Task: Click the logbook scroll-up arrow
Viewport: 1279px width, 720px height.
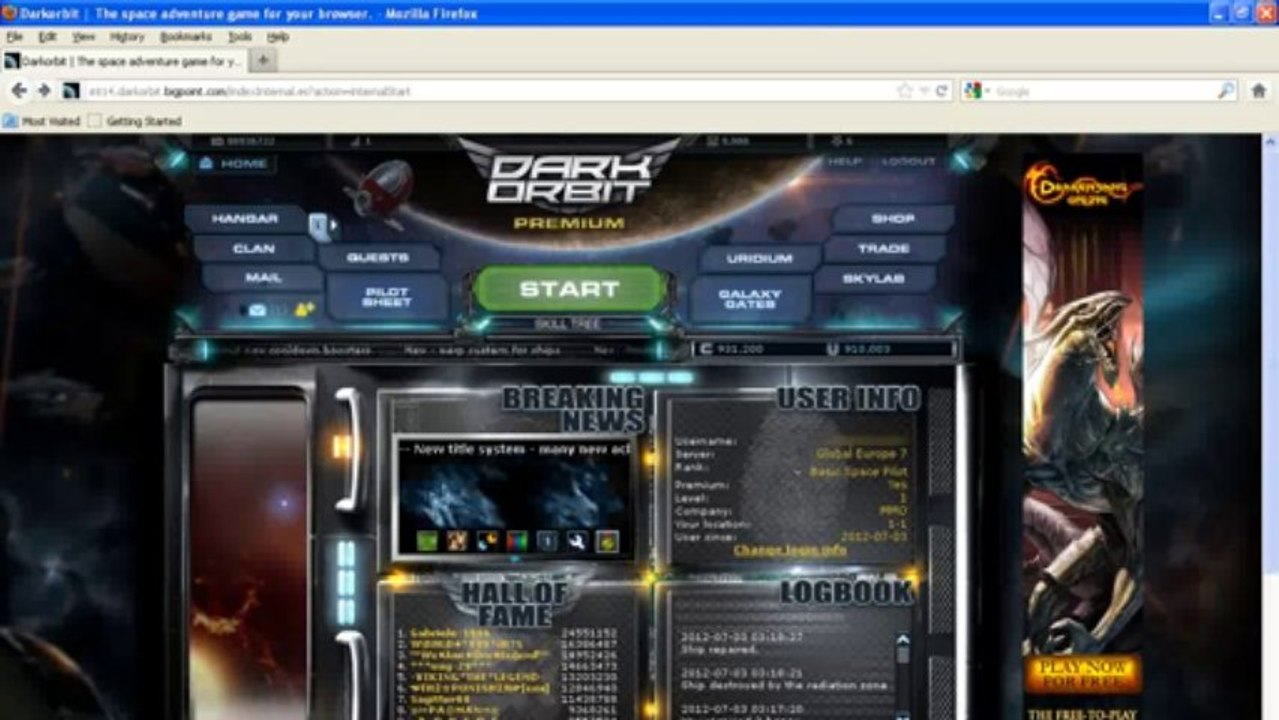Action: pos(903,640)
